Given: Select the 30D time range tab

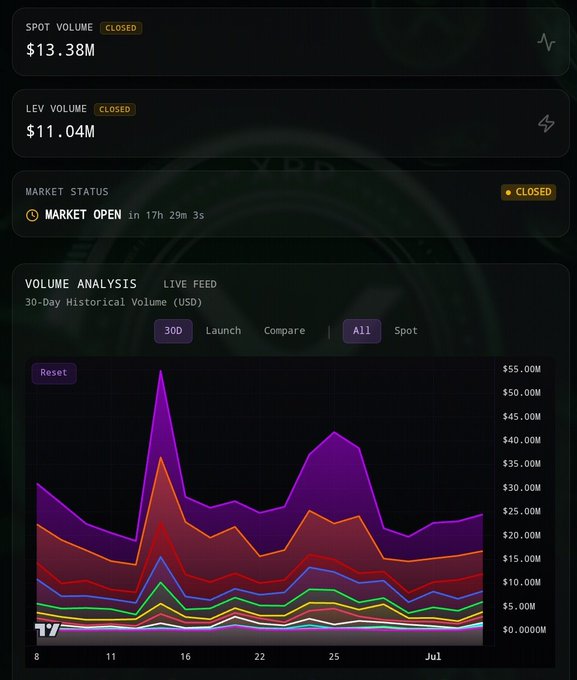Looking at the screenshot, I should click(x=173, y=331).
